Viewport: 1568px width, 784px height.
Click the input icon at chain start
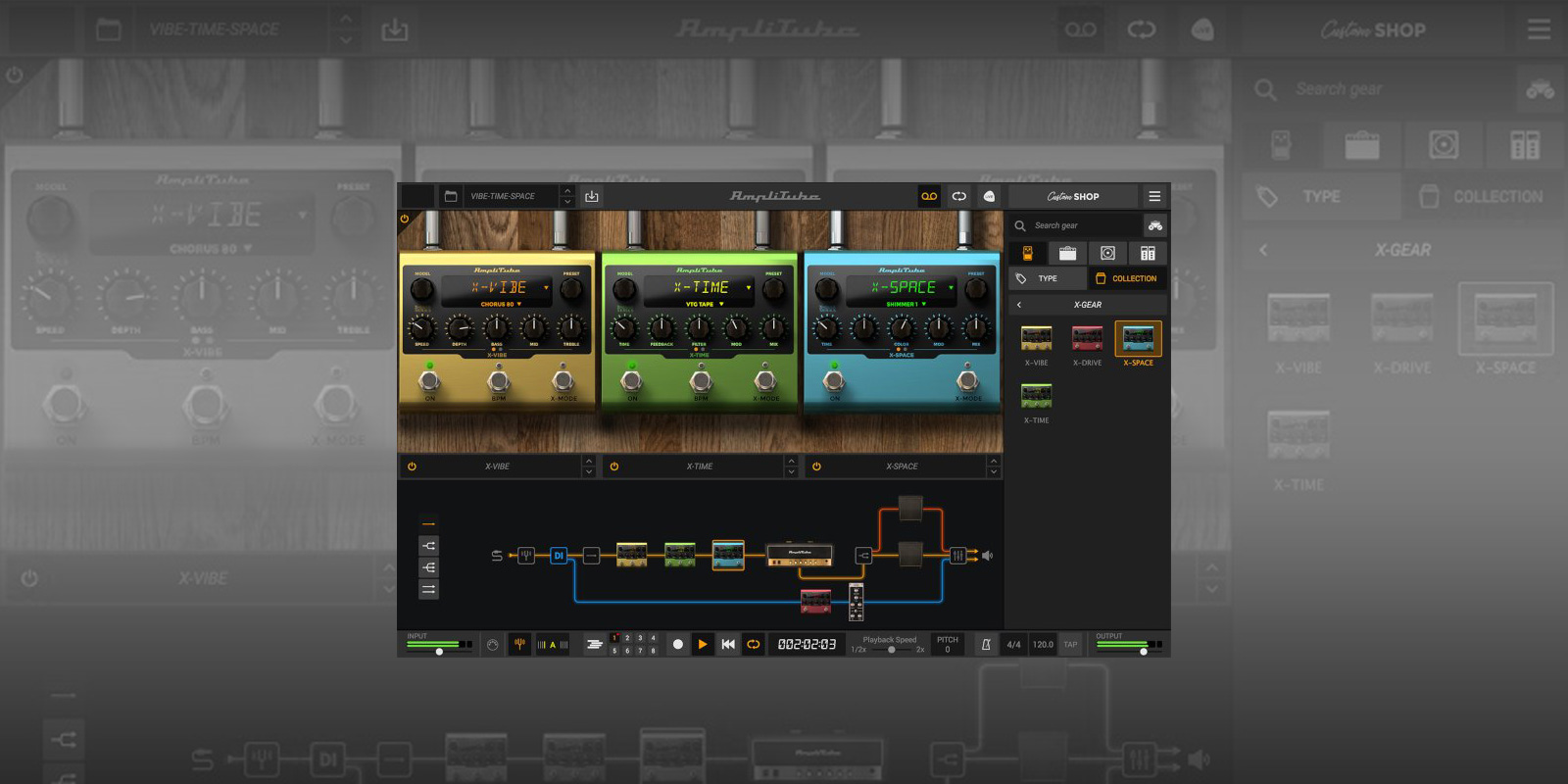(x=497, y=556)
